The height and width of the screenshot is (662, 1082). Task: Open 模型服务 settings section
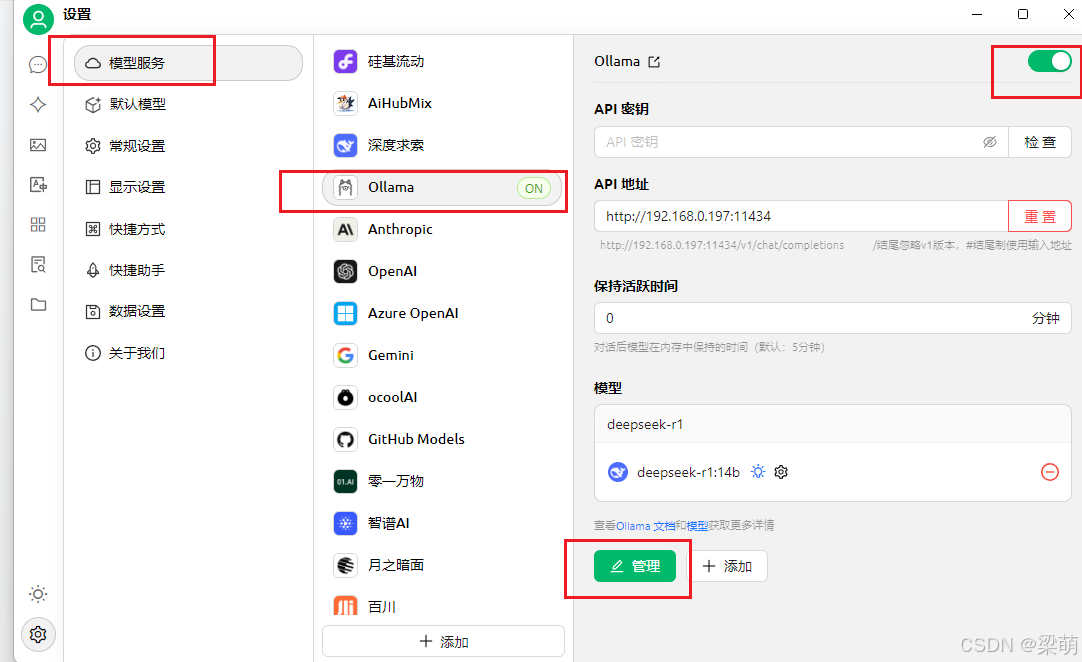[x=188, y=63]
